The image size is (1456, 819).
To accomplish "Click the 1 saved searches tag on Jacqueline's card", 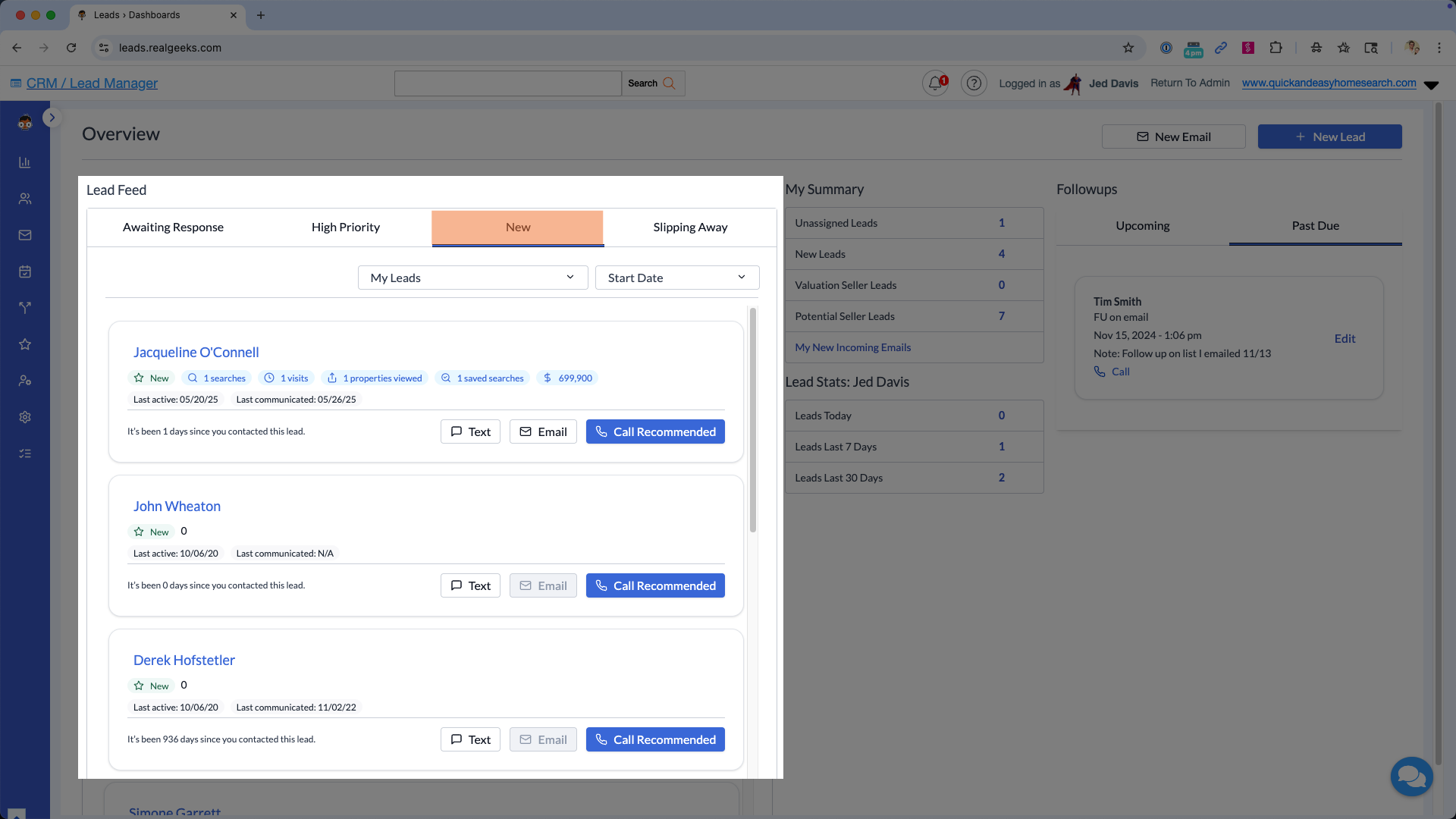I will pos(483,378).
